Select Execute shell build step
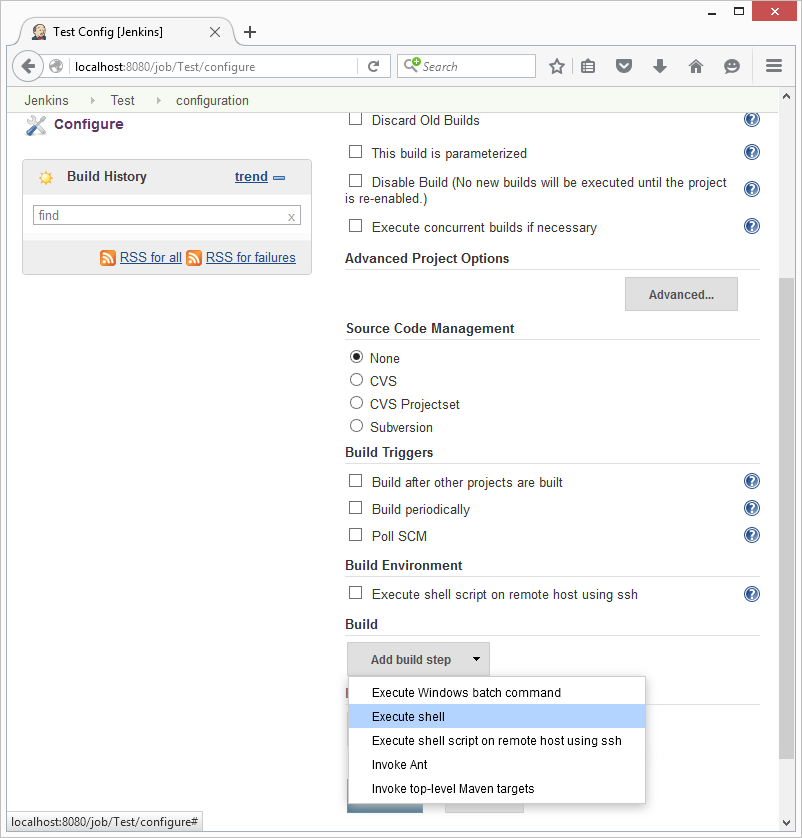The height and width of the screenshot is (838, 802). (x=497, y=716)
